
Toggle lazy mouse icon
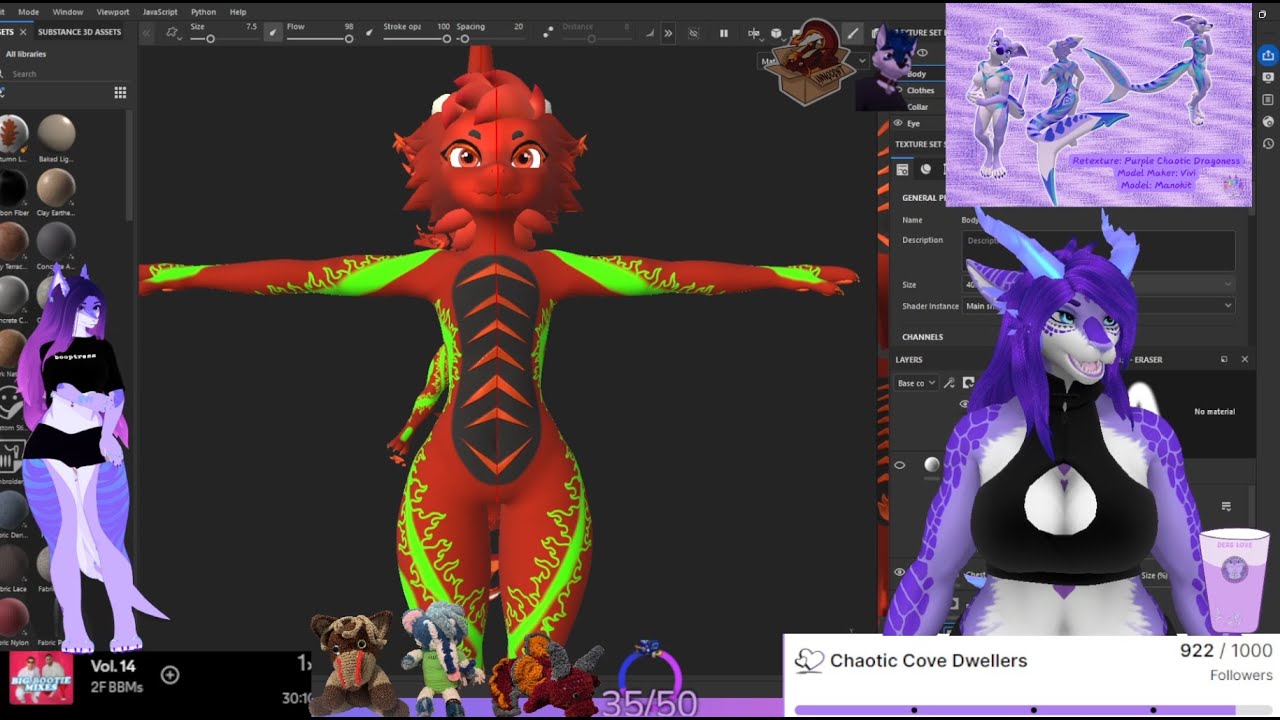[547, 33]
